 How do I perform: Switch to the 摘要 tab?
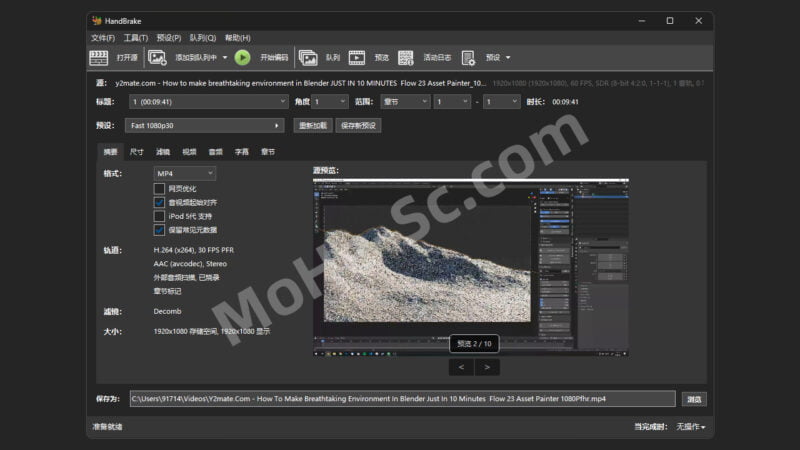110,152
